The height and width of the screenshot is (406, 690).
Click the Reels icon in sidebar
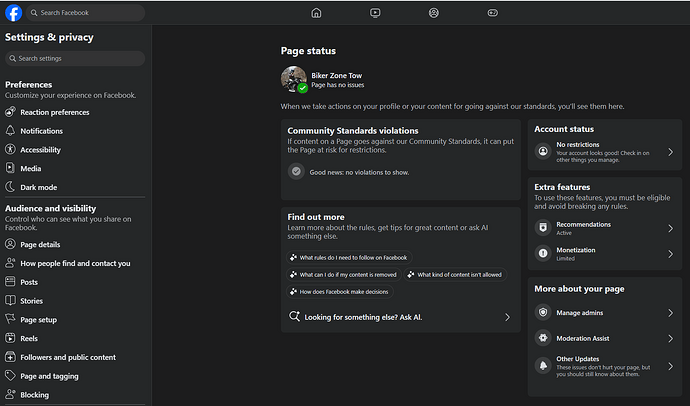tap(10, 338)
